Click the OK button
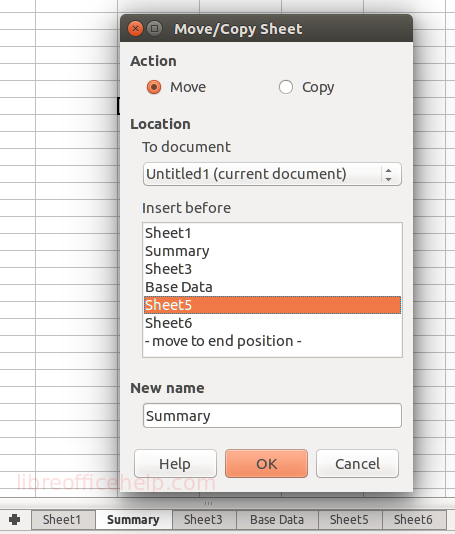Viewport: 455px width, 534px height. 266,464
